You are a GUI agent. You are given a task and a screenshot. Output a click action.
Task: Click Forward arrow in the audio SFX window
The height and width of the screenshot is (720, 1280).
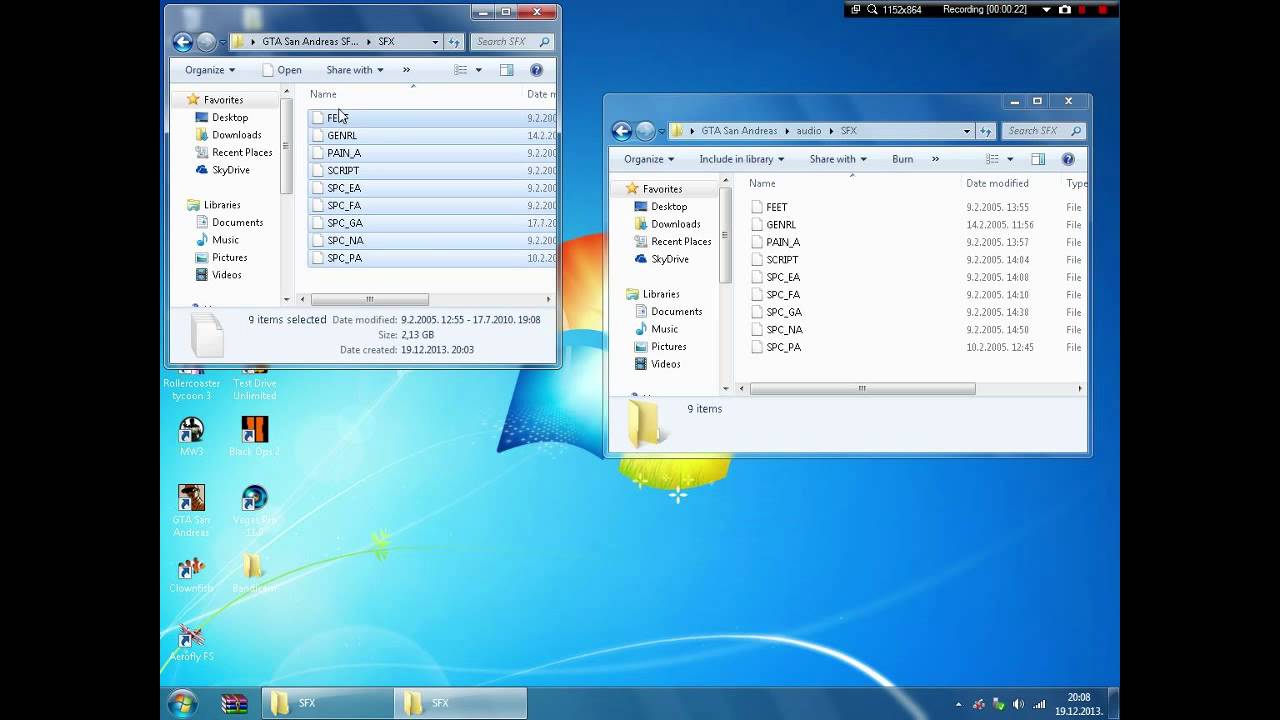645,131
